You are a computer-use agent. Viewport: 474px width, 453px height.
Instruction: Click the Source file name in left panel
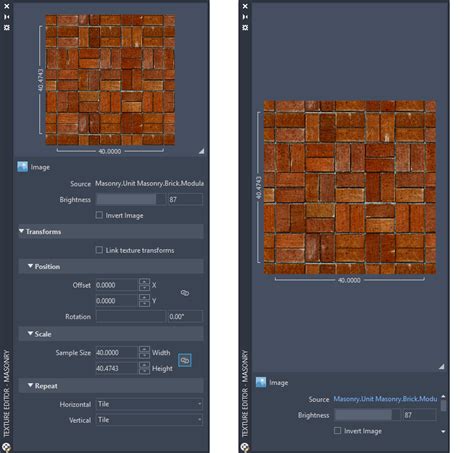pyautogui.click(x=149, y=183)
